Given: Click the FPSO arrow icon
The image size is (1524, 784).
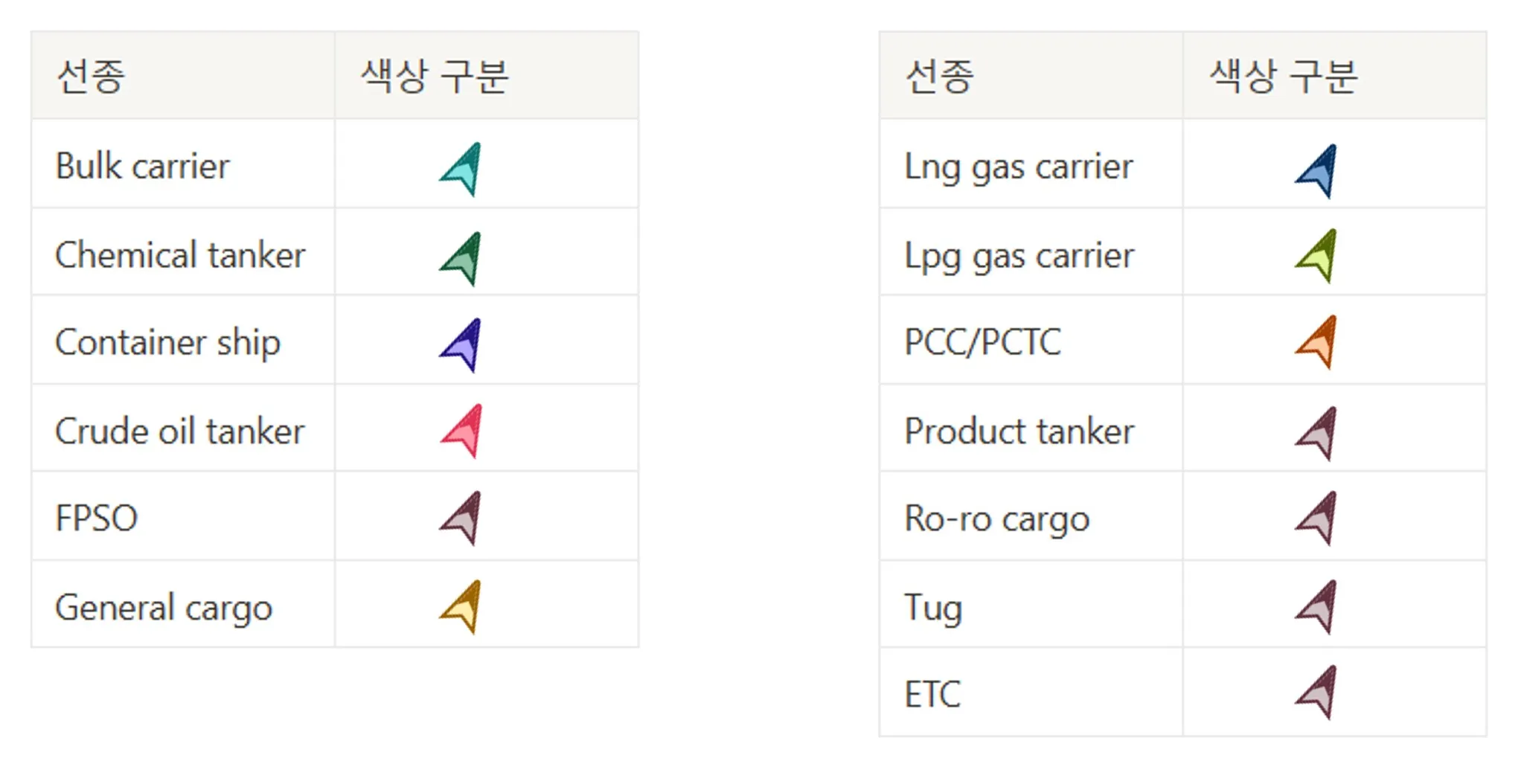Looking at the screenshot, I should pos(464,518).
